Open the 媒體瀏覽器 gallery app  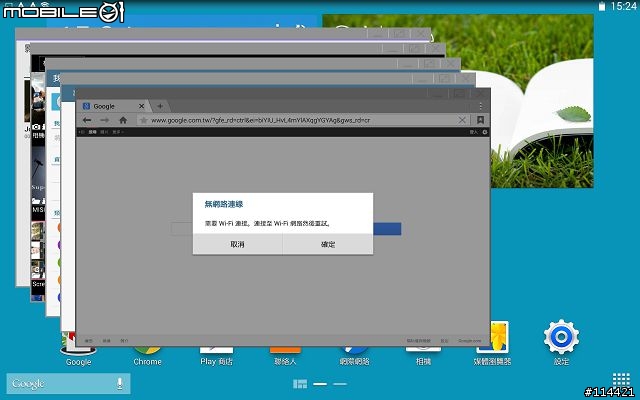pos(493,343)
